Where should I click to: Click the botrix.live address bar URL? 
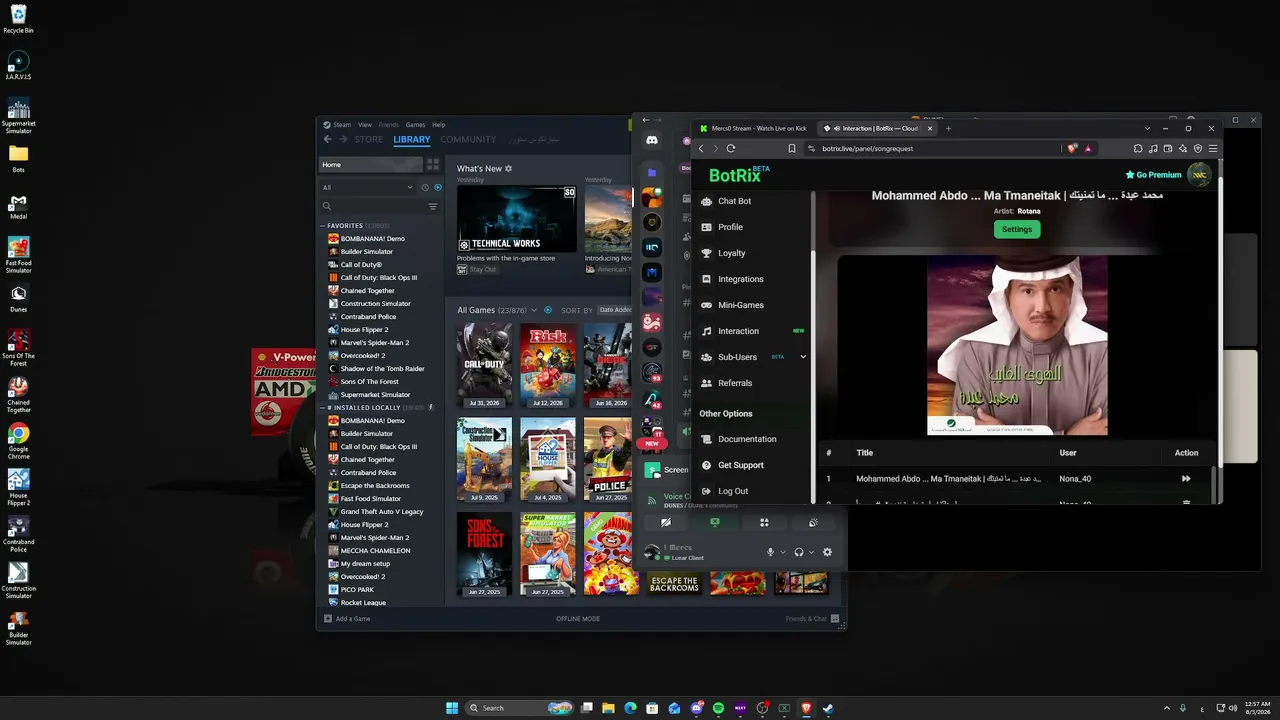point(867,148)
